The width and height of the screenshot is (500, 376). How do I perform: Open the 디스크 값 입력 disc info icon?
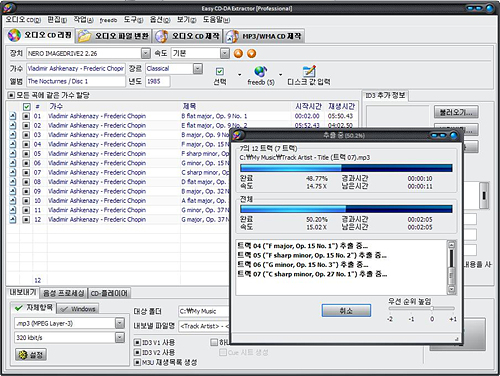tap(309, 71)
